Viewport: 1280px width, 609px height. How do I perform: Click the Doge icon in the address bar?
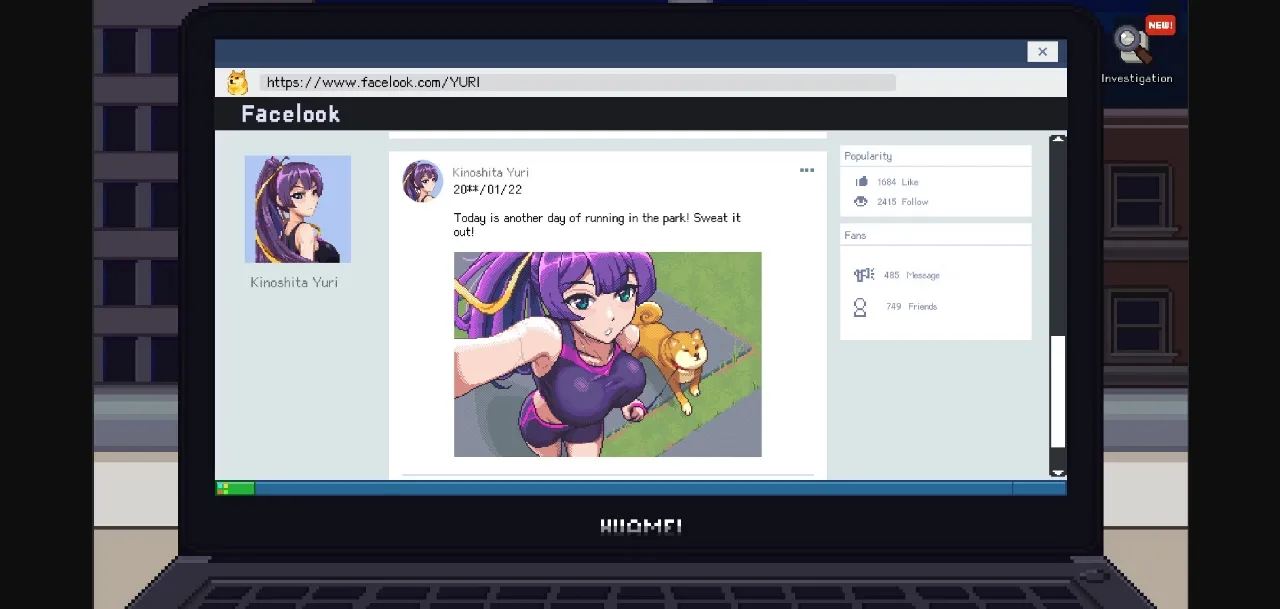(x=237, y=81)
